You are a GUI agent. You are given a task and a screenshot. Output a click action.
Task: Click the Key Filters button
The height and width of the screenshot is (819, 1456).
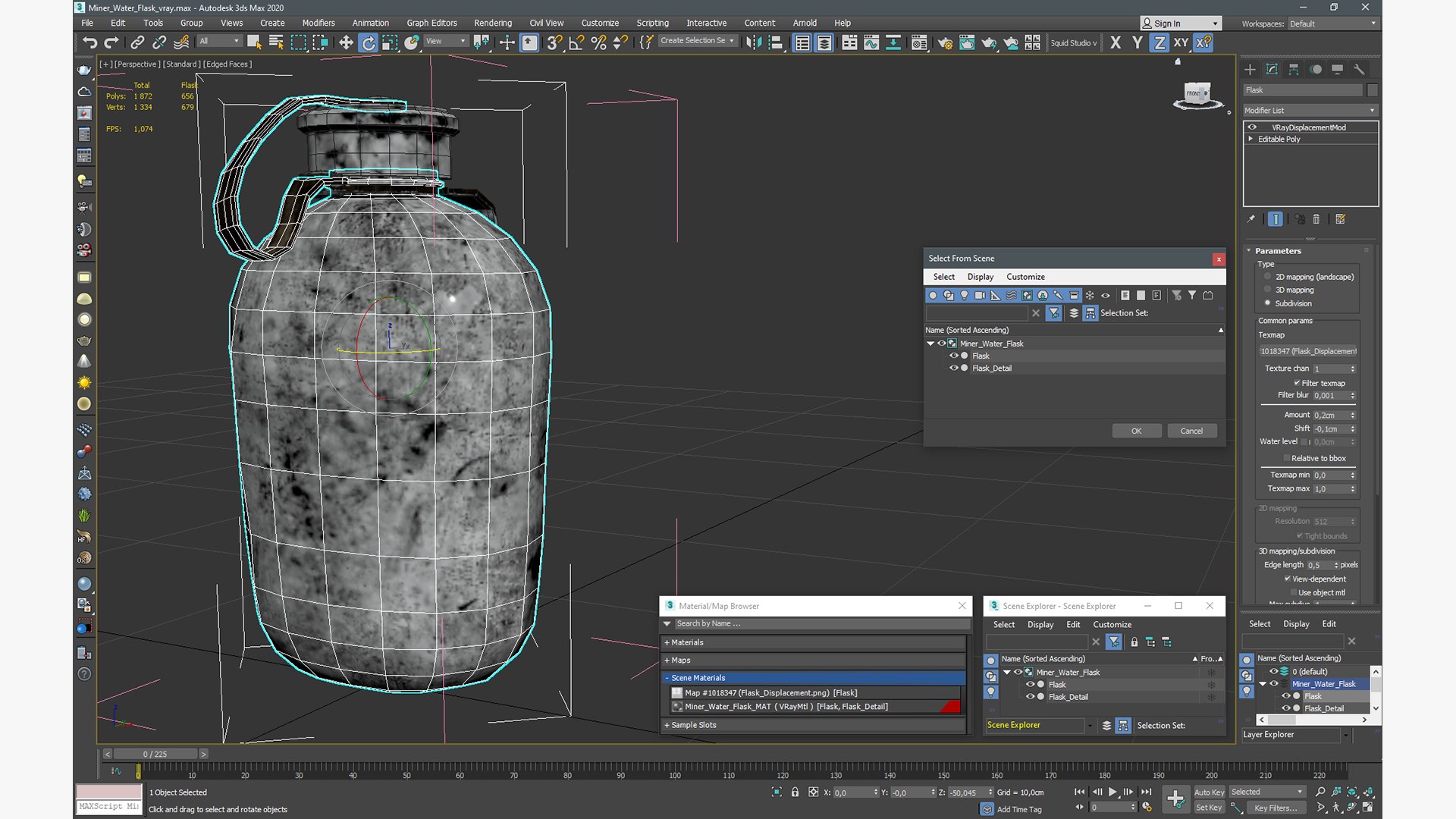[1276, 808]
